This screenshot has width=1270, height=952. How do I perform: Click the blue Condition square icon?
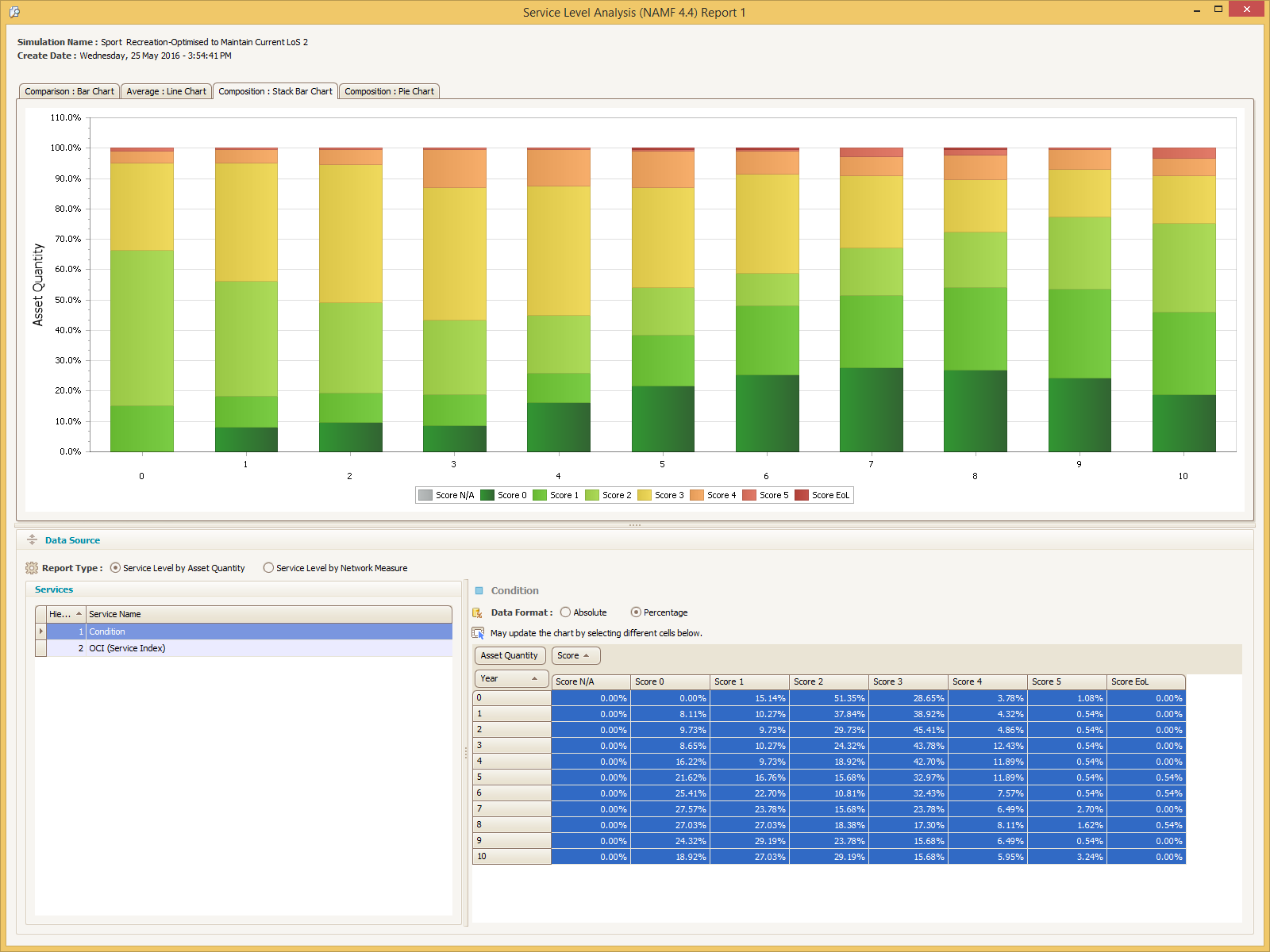pyautogui.click(x=479, y=590)
